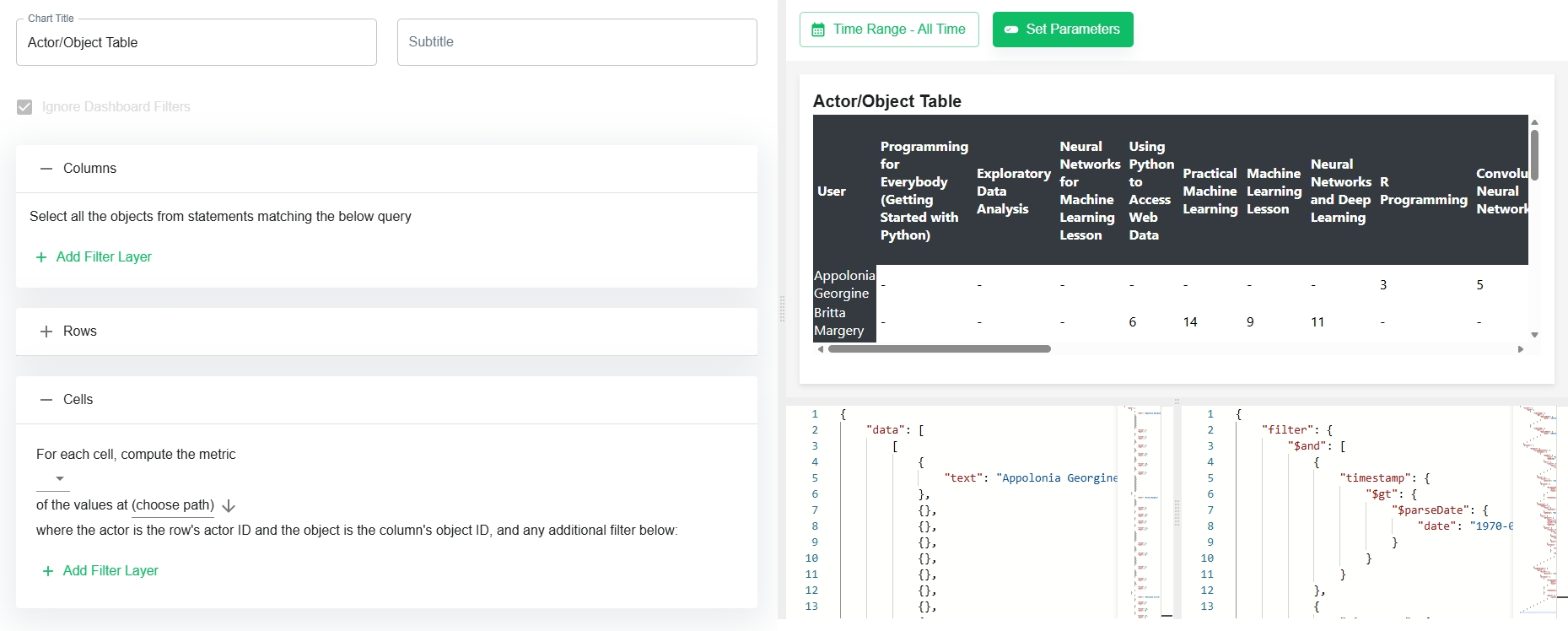The height and width of the screenshot is (631, 1568).
Task: Click the User column header
Action: pos(832,191)
